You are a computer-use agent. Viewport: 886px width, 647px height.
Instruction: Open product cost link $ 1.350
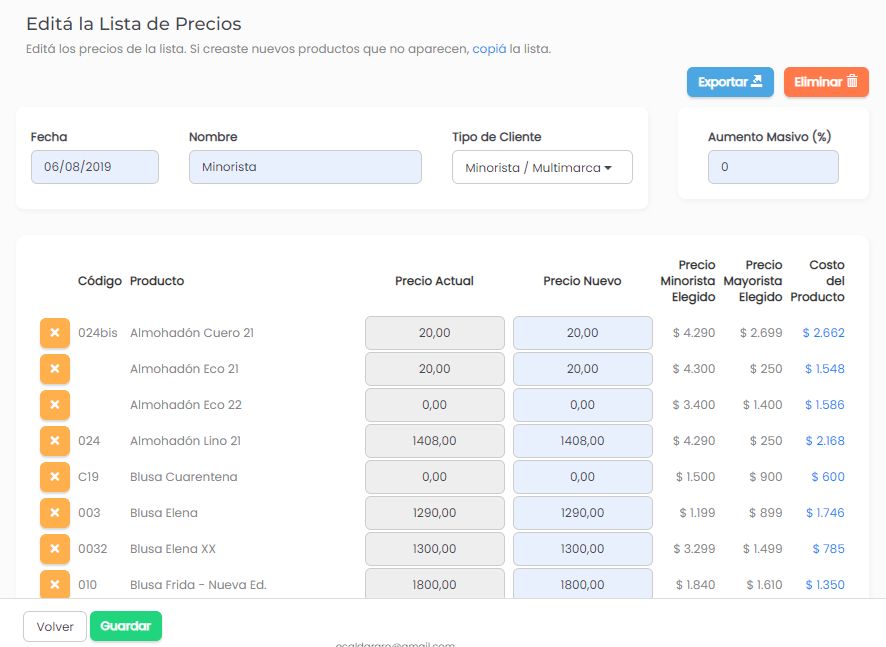click(x=825, y=585)
